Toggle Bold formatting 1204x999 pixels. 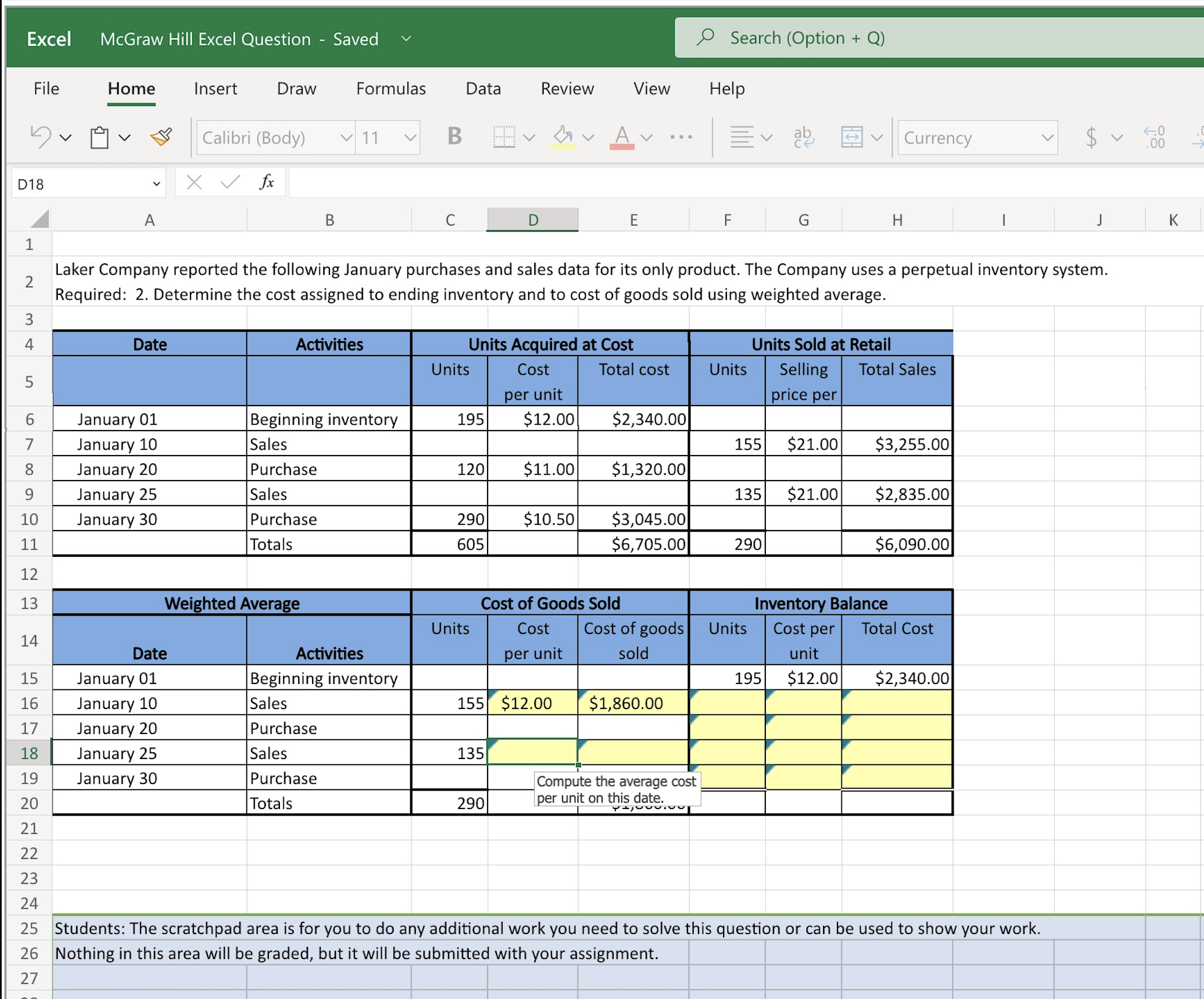coord(454,137)
